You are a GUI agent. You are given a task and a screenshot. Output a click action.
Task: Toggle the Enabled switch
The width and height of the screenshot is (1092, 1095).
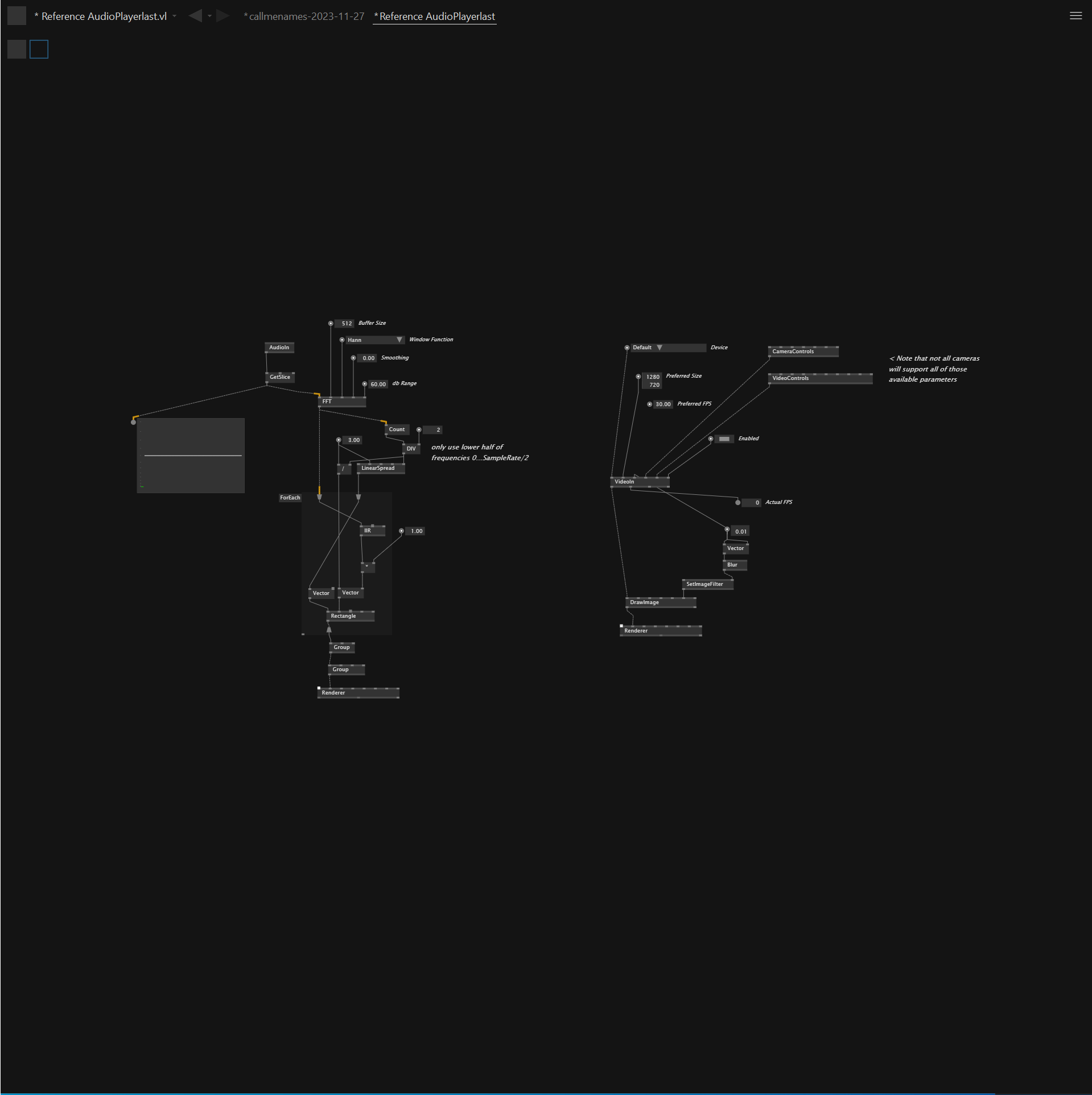724,439
